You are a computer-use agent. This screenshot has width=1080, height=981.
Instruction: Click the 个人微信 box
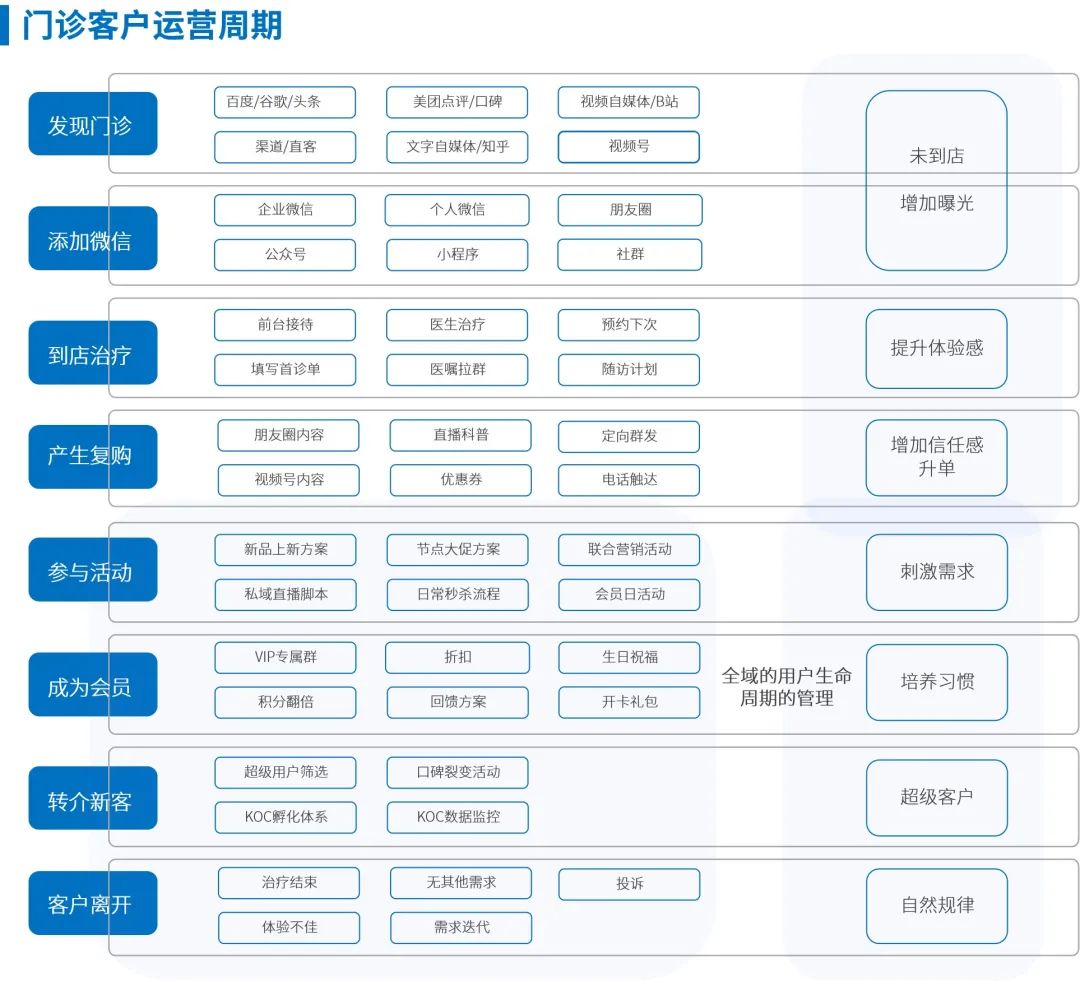click(x=457, y=209)
